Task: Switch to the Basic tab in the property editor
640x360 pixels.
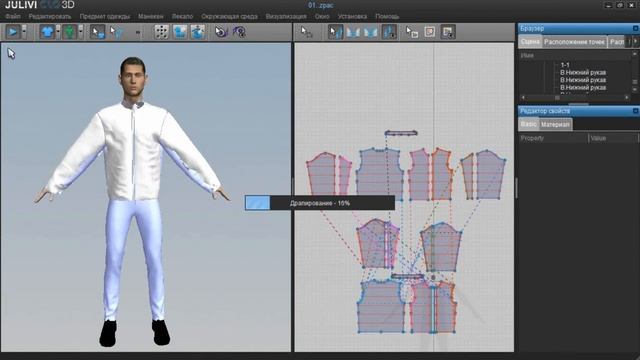Action: click(x=529, y=124)
